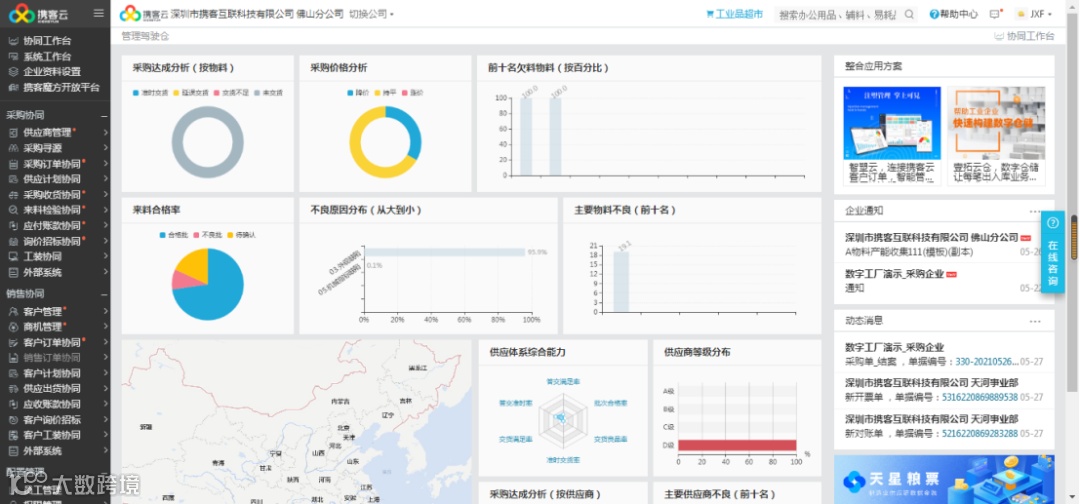
Task: Click the search magnifier icon in top bar
Action: coord(909,14)
